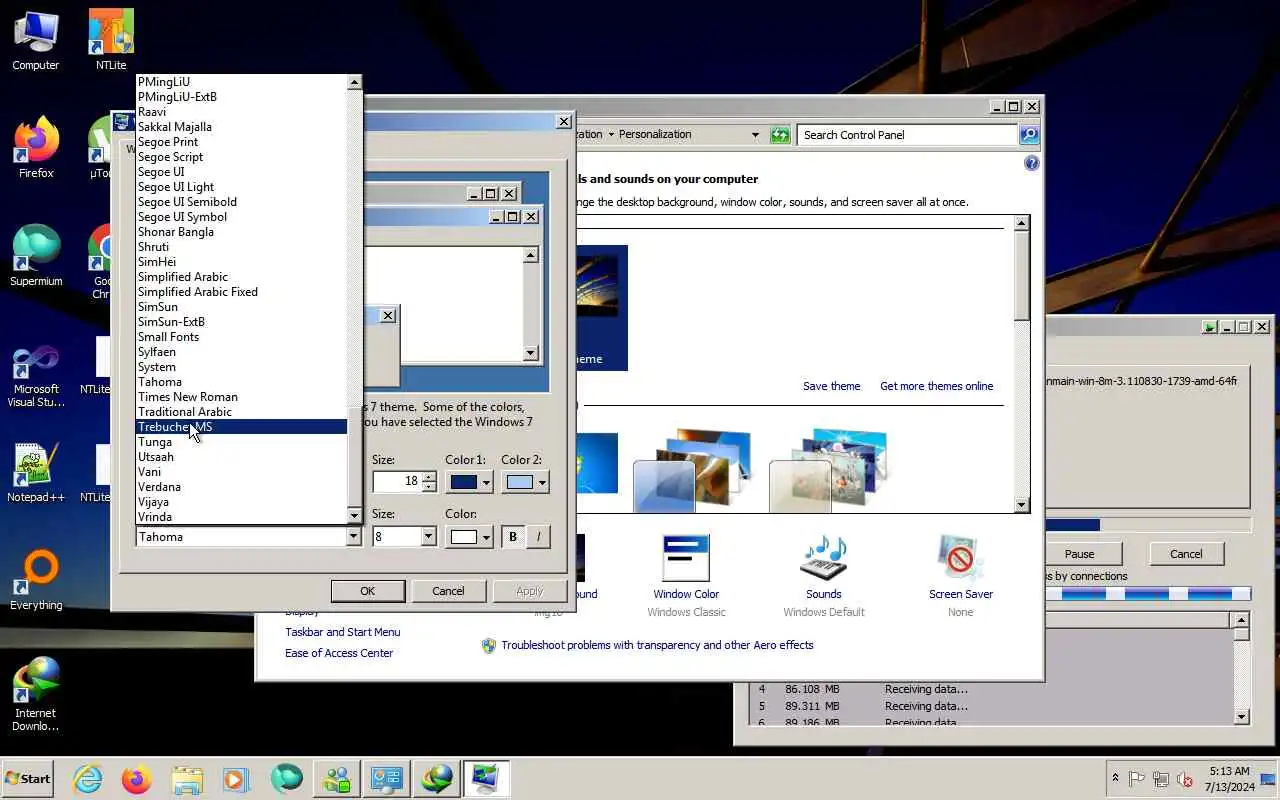Open the Notepad++ desktop shortcut
Screen dimensions: 1280x800
coord(36,472)
